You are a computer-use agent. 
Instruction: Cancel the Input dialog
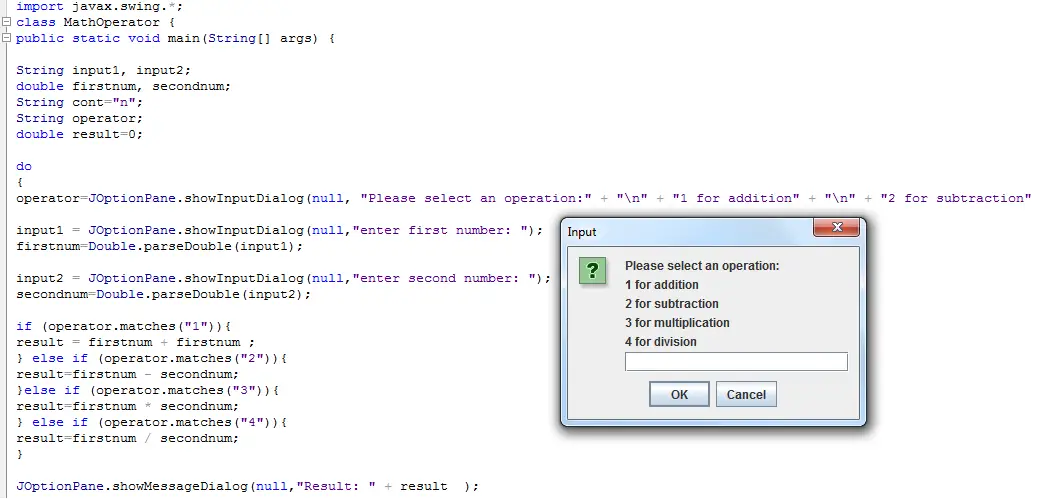click(746, 394)
